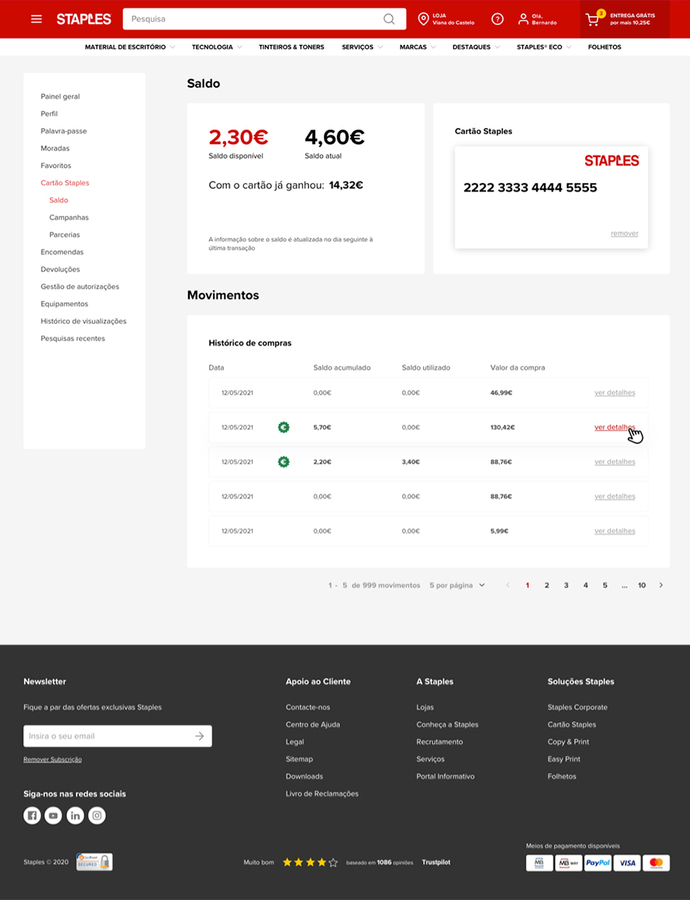Expand the Material de Escritório menu

pos(129,47)
